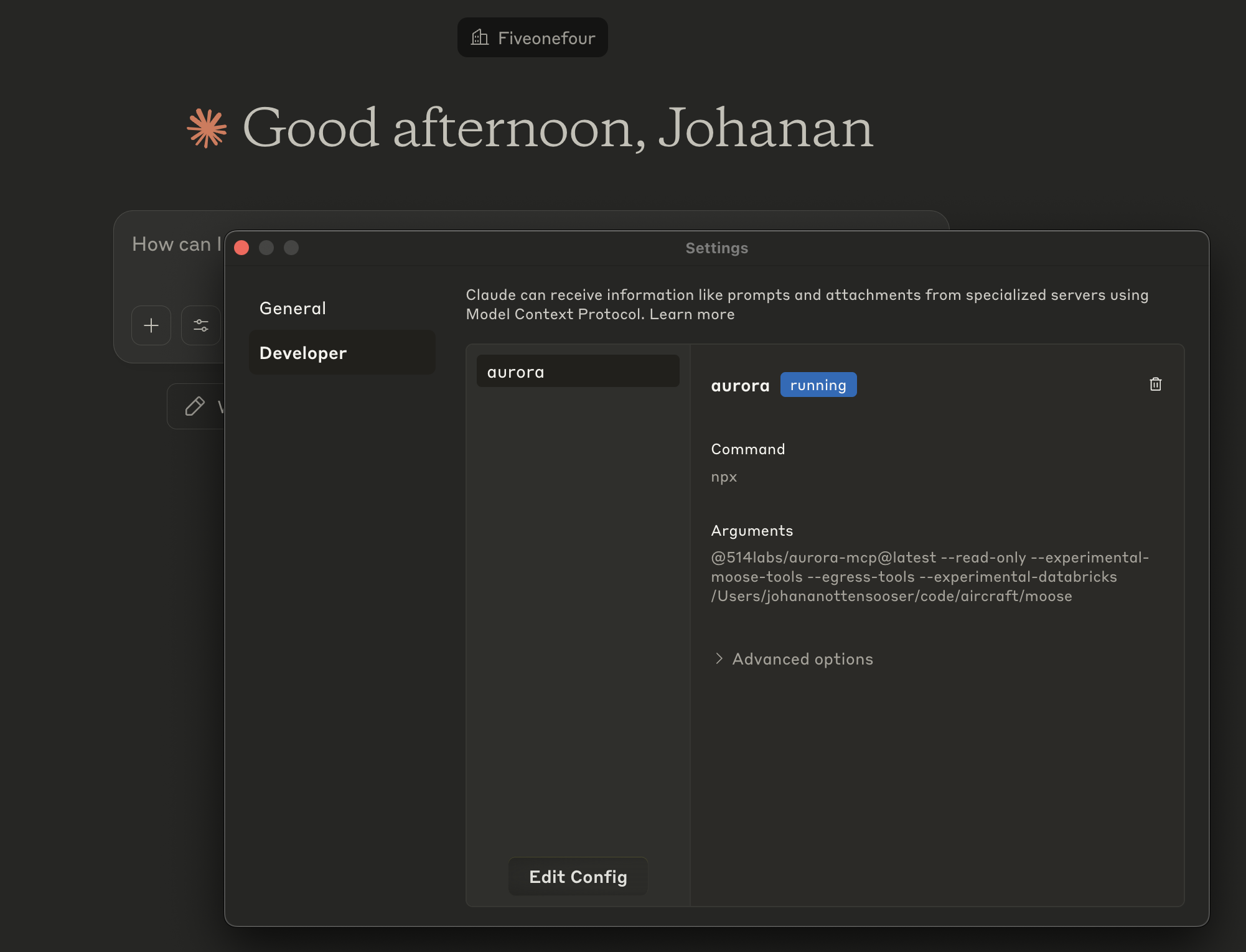This screenshot has height=952, width=1246.
Task: Click the pencil write icon in main window
Action: (x=195, y=406)
